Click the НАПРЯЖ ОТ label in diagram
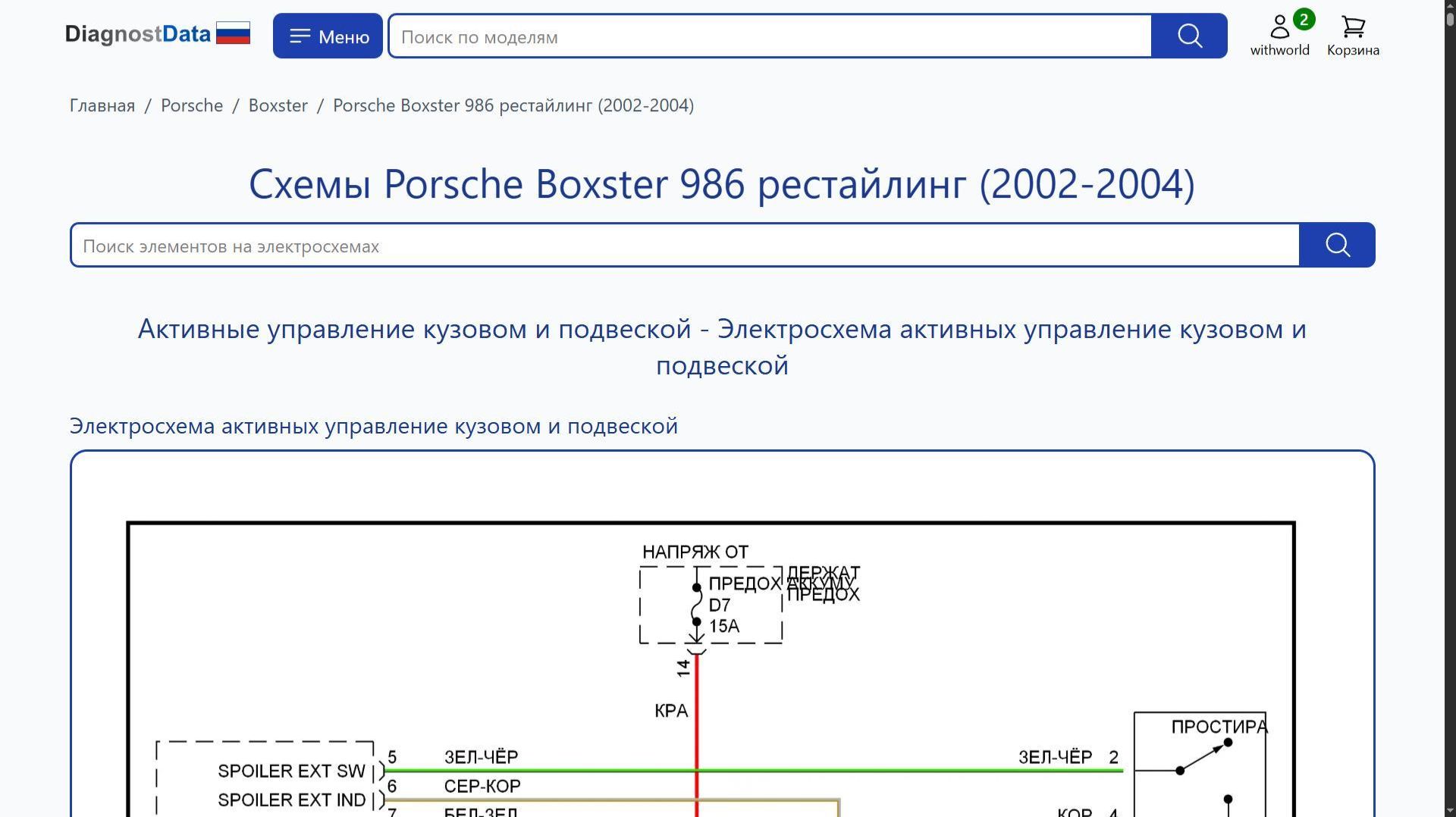This screenshot has width=1456, height=817. [695, 552]
